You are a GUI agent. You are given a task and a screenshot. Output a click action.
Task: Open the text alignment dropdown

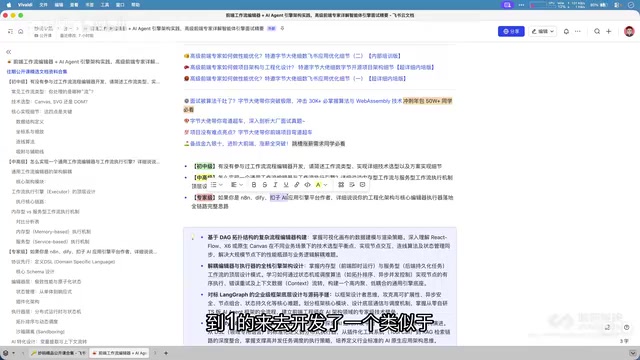click(237, 185)
